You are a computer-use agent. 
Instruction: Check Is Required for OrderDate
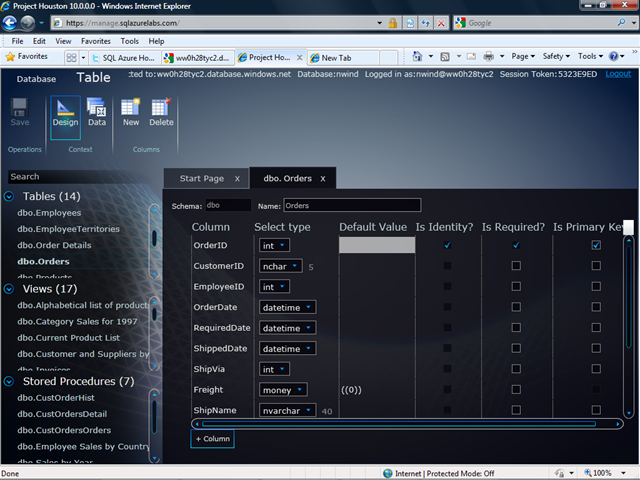tap(516, 307)
